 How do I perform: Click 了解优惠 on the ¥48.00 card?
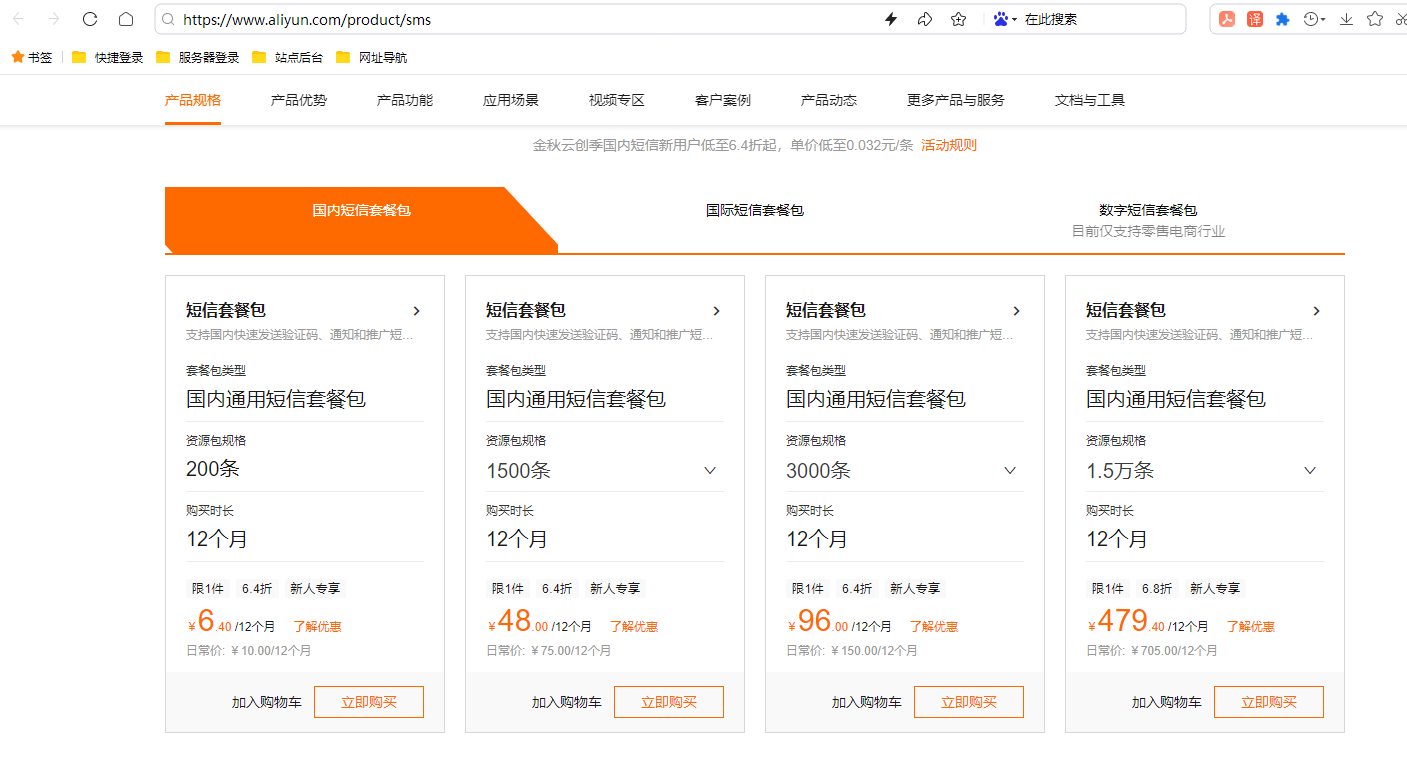click(634, 627)
